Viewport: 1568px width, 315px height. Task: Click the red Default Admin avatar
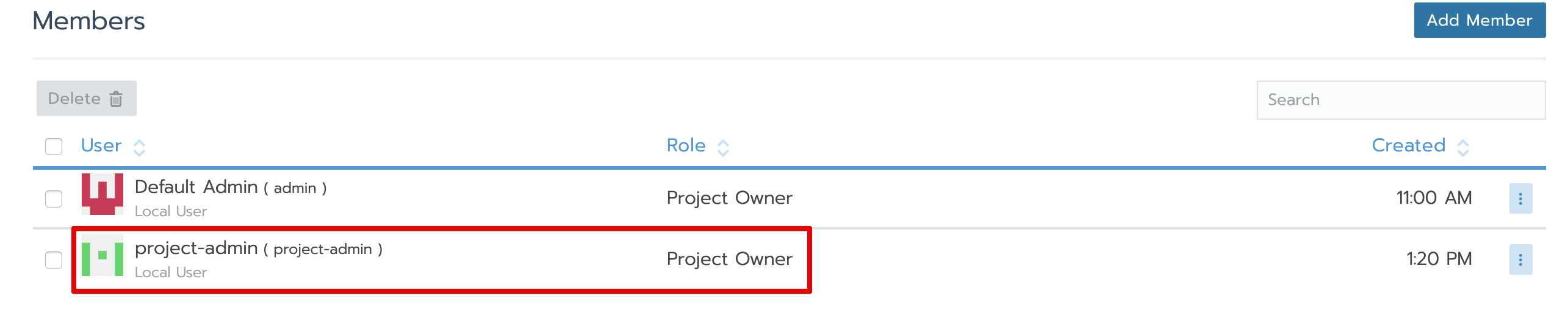pos(102,194)
